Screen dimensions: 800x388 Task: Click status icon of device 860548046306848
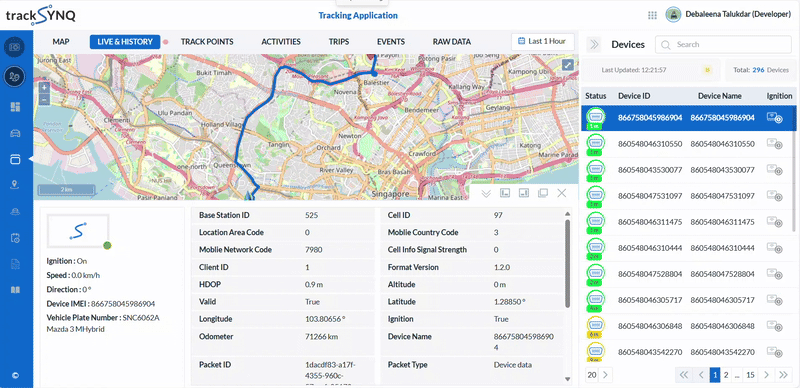595,326
